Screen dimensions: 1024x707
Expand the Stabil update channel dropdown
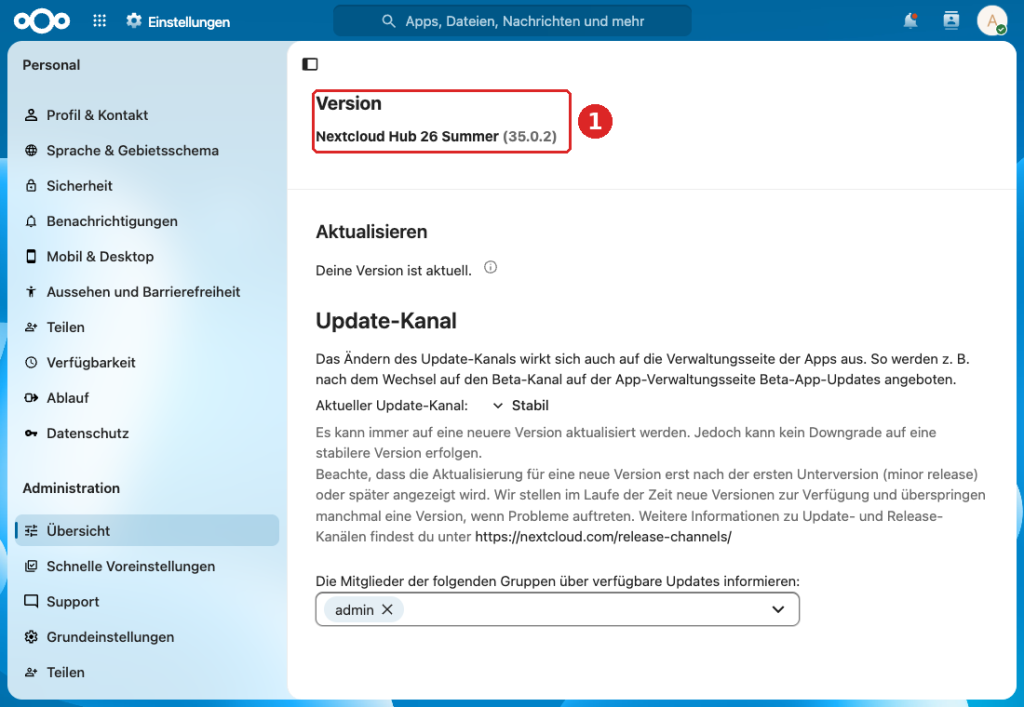coord(520,405)
